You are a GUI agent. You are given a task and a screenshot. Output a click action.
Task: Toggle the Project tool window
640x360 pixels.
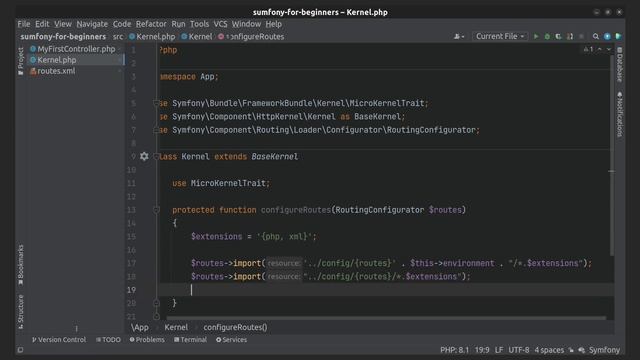pos(21,61)
